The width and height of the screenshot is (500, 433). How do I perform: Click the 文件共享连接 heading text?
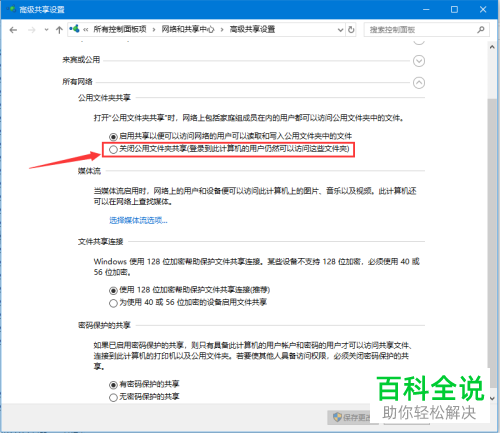point(100,241)
